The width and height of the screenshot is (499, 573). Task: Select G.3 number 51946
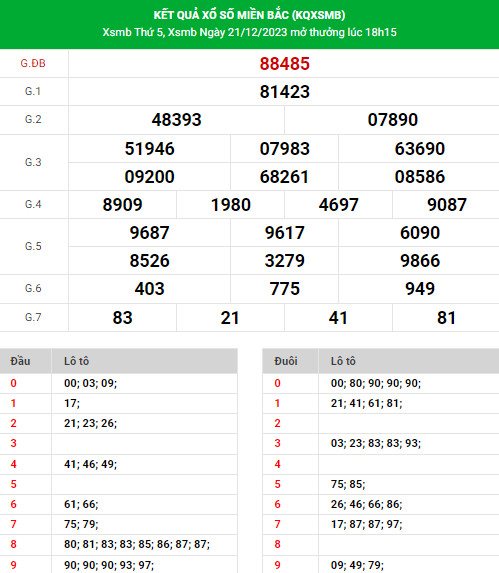point(149,149)
